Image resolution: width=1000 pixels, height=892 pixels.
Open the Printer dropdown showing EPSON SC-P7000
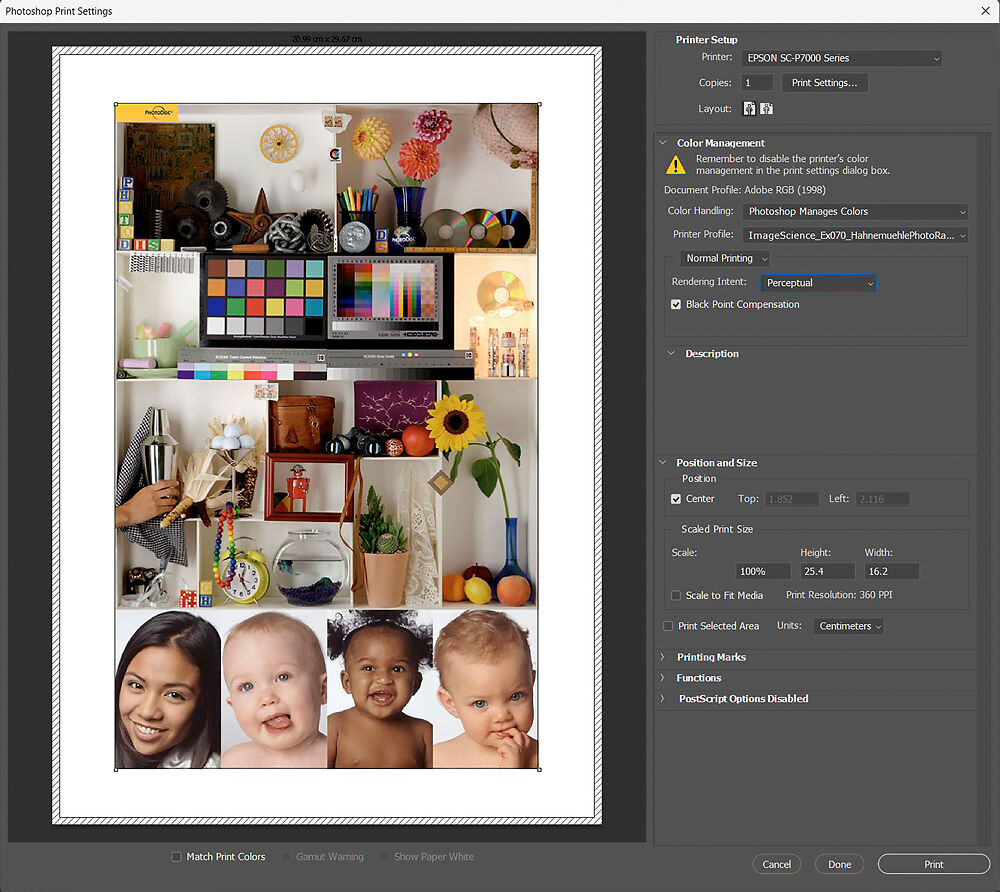pyautogui.click(x=842, y=58)
